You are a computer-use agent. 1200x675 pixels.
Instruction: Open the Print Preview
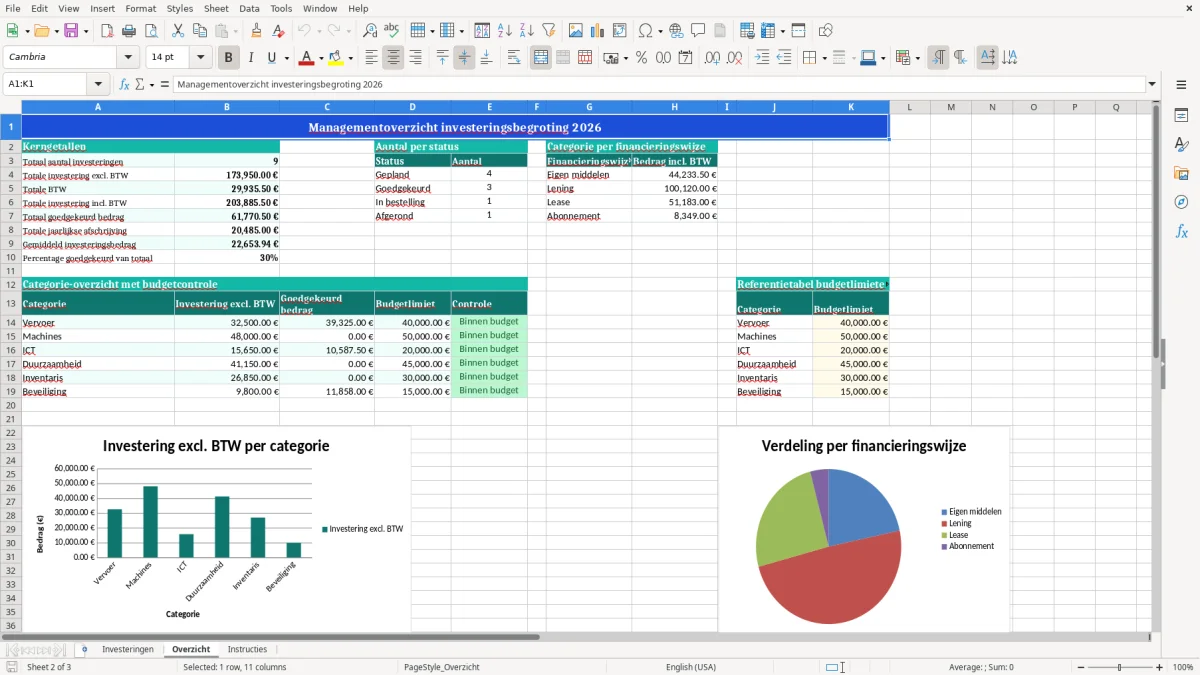151,31
